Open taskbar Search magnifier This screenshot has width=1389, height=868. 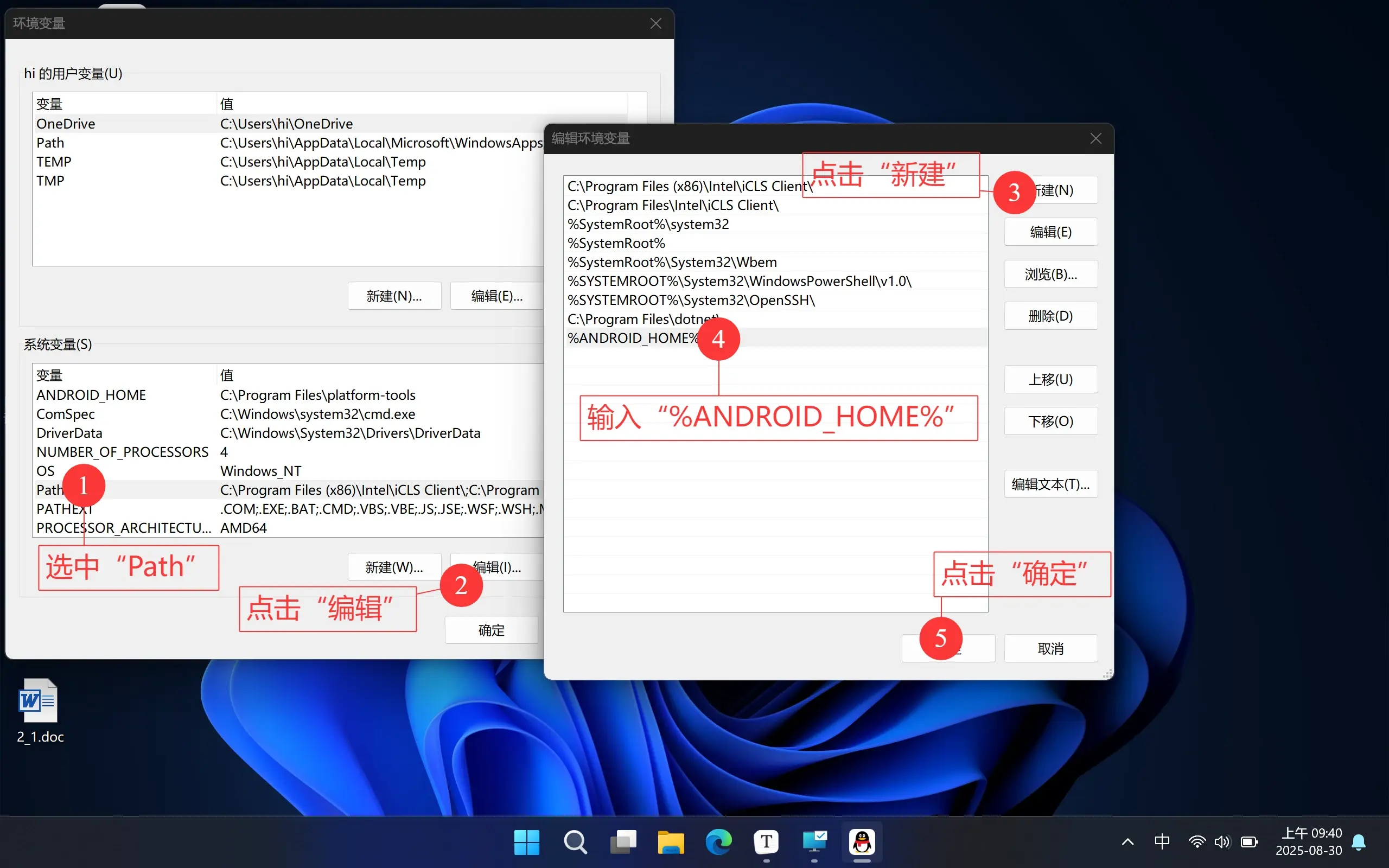click(x=575, y=842)
